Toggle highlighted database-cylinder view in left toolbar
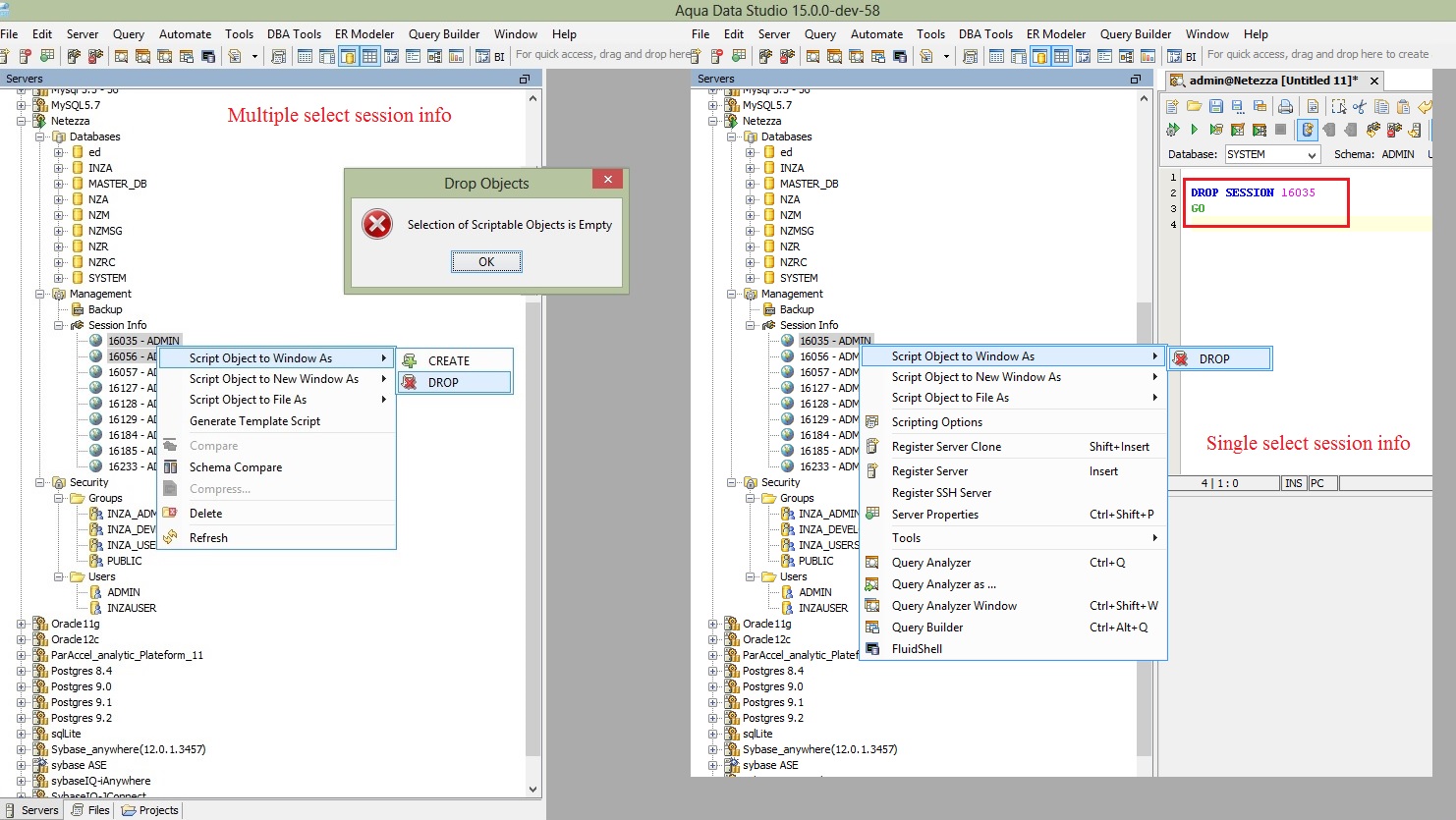Image resolution: width=1456 pixels, height=820 pixels. (x=348, y=56)
